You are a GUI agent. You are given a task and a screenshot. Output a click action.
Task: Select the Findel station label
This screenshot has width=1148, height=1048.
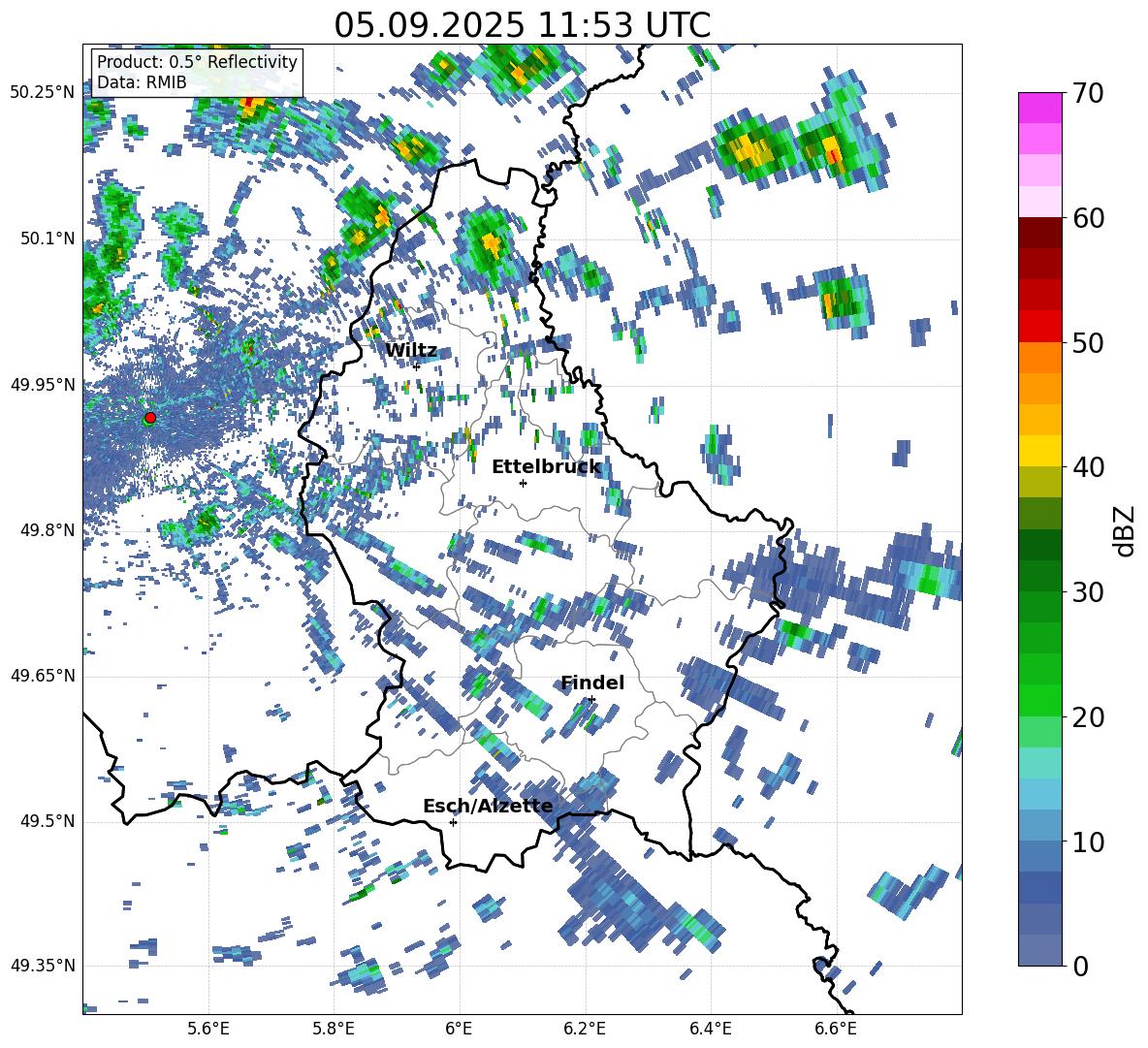[x=592, y=683]
